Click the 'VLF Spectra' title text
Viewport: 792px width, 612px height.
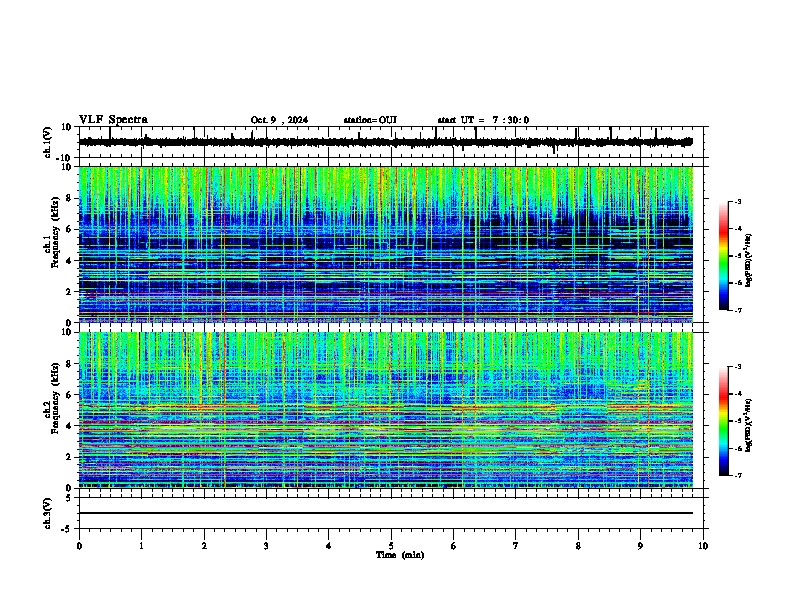pyautogui.click(x=113, y=120)
